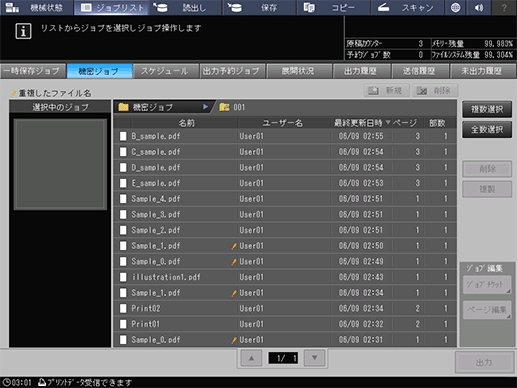This screenshot has width=517, height=388.
Task: Click the globe web browser icon
Action: coord(455,7)
